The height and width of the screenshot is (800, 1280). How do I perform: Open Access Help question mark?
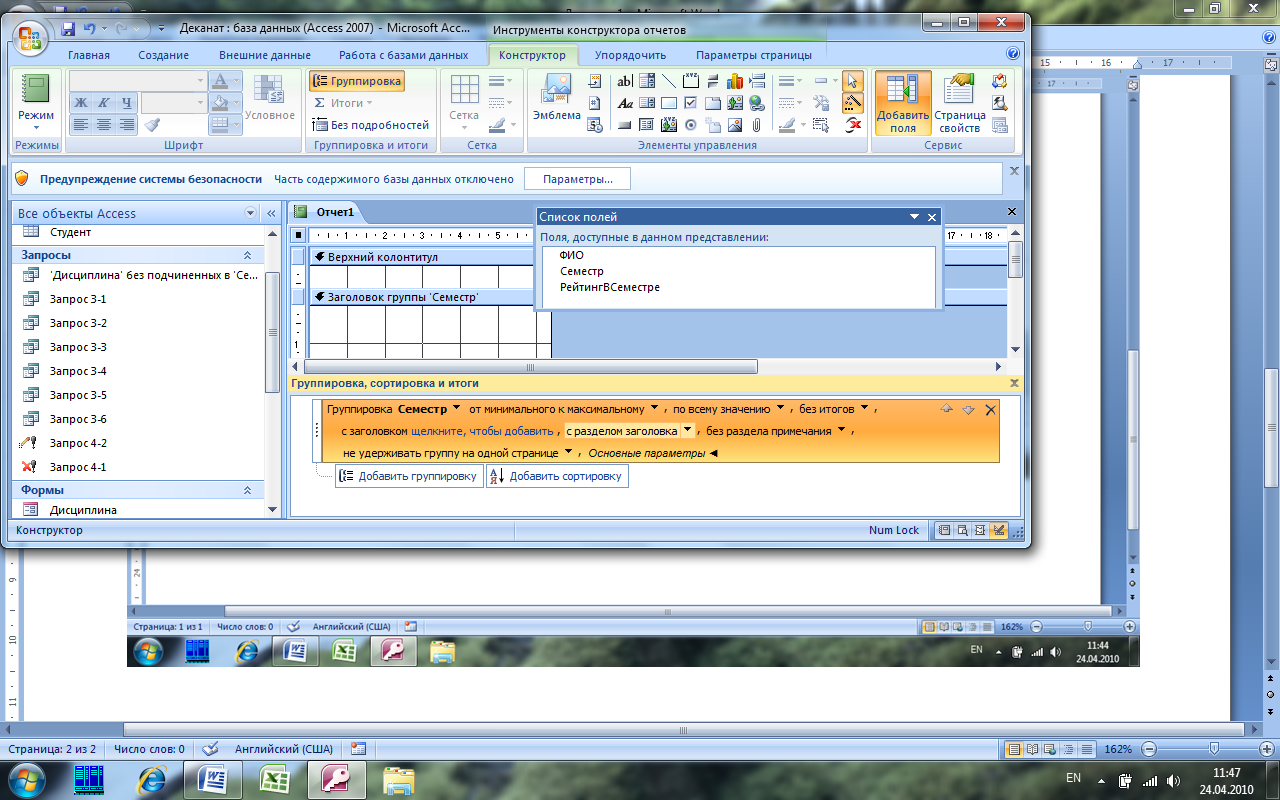click(x=1013, y=54)
